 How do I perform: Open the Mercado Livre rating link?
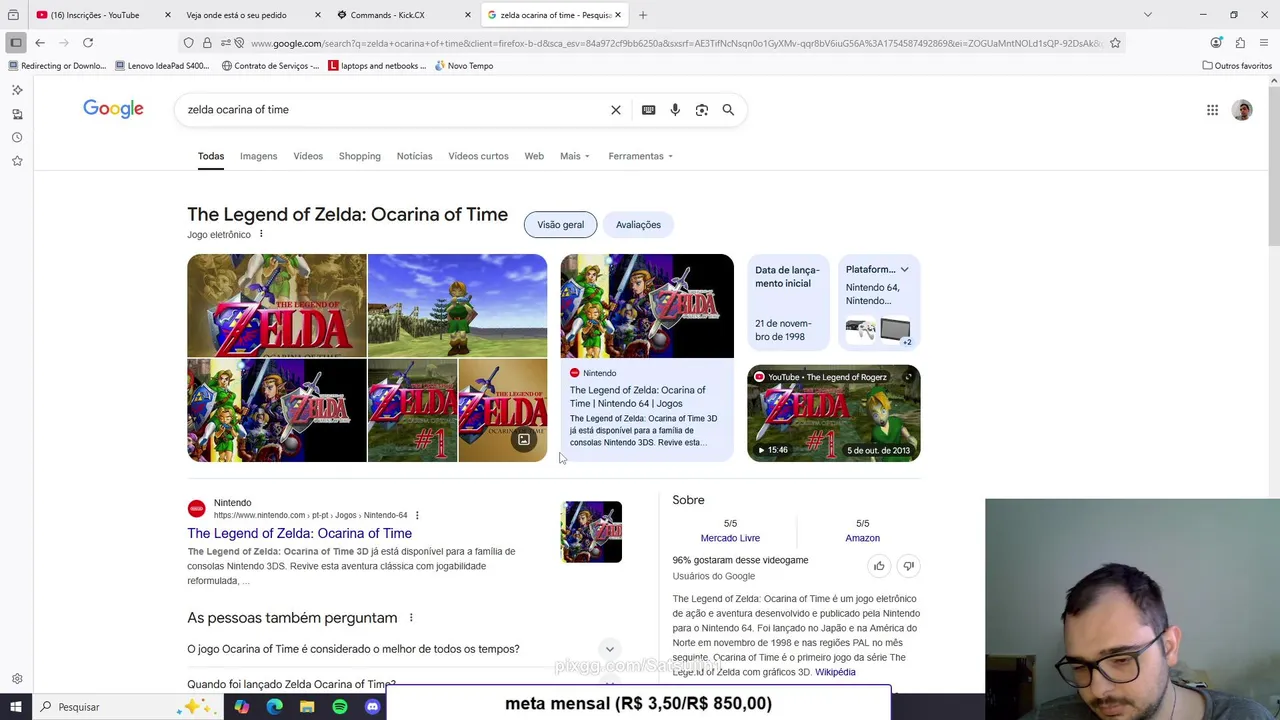(730, 538)
